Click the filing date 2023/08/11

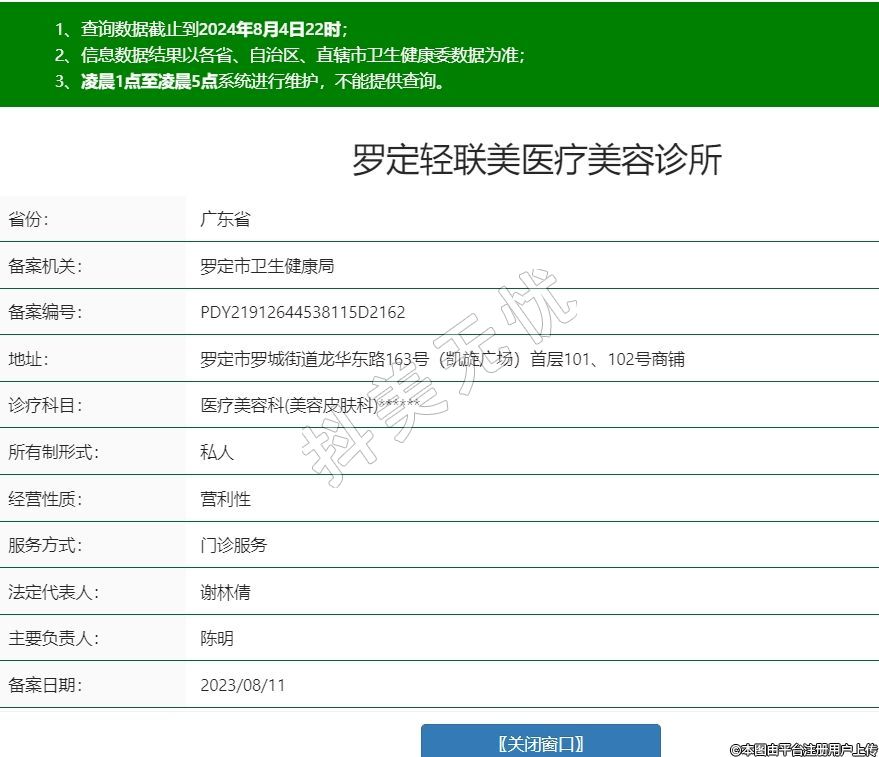[243, 686]
